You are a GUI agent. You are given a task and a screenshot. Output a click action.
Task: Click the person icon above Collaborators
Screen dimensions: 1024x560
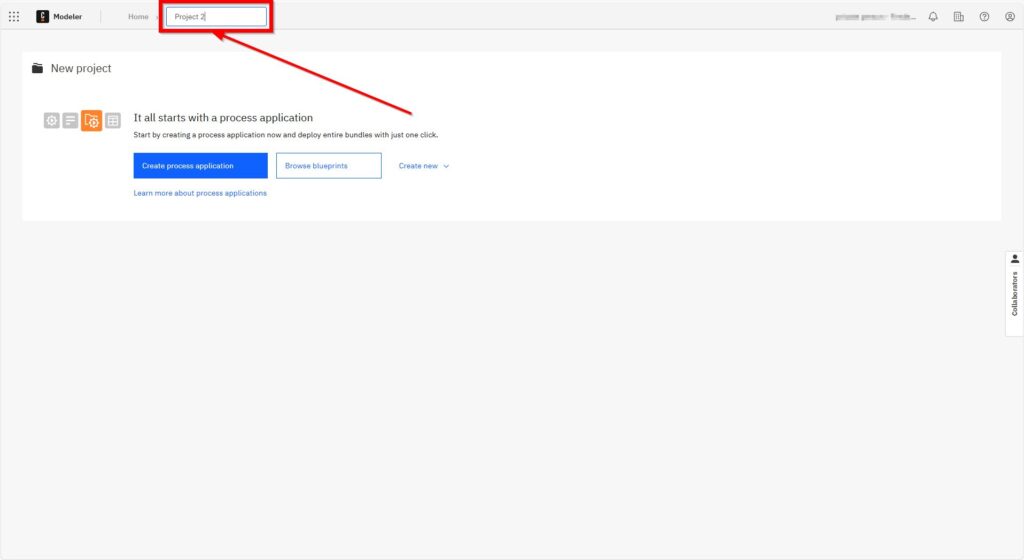[1014, 259]
